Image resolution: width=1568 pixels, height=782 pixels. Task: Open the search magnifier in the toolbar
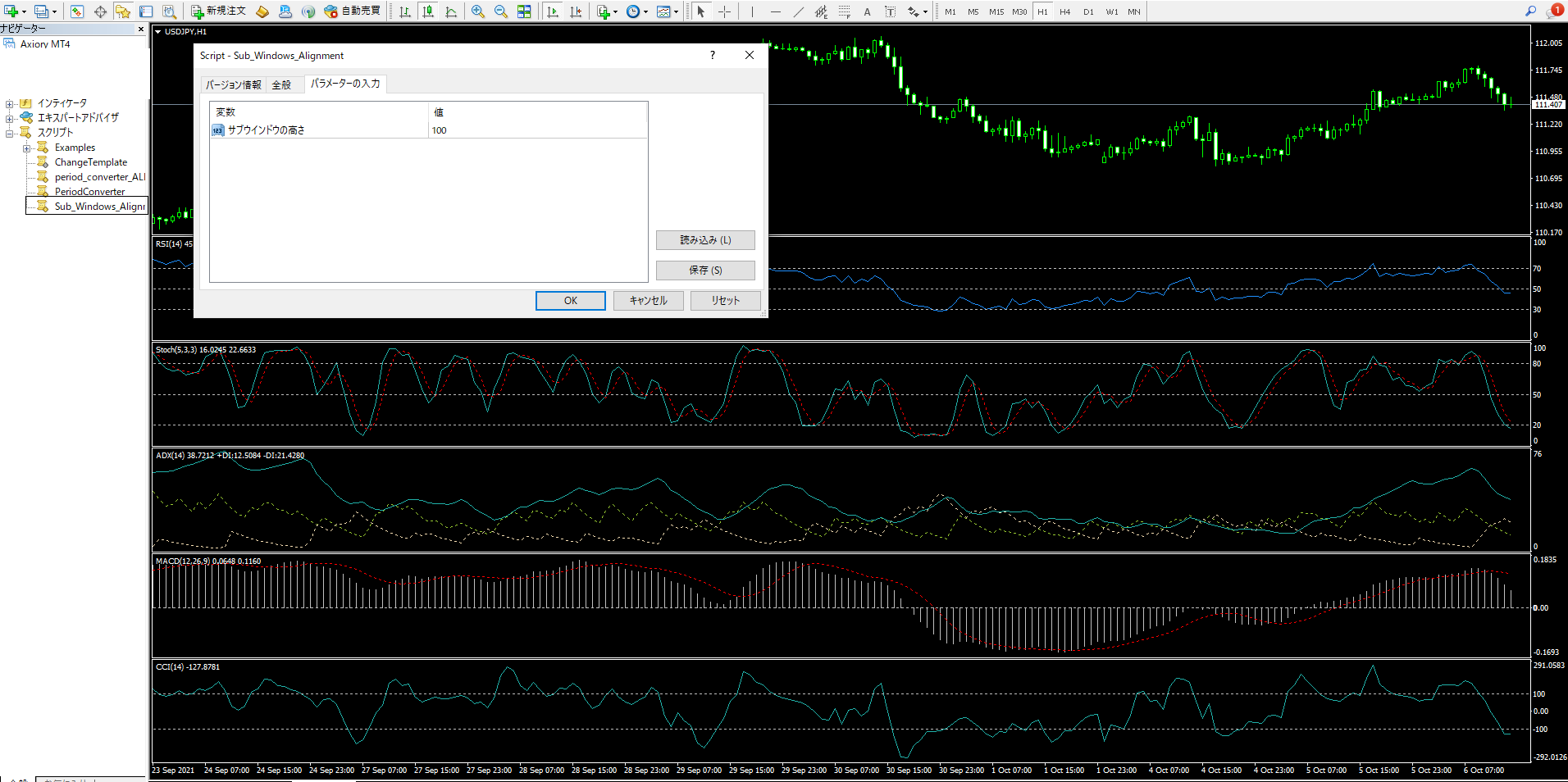[1530, 11]
